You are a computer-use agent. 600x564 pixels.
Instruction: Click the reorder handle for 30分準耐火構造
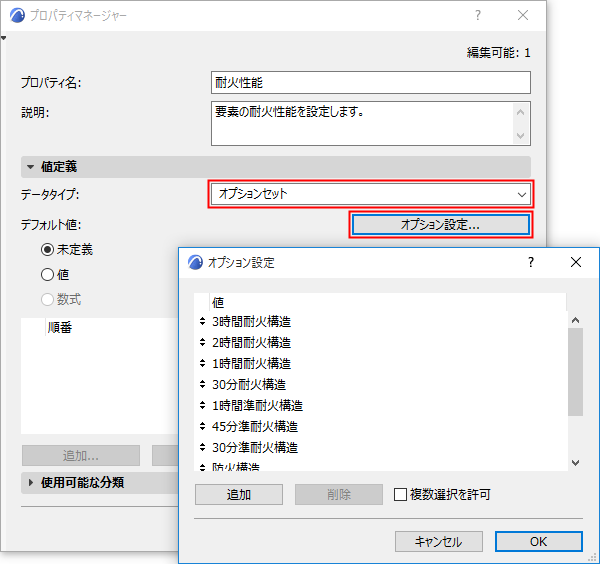tap(202, 447)
